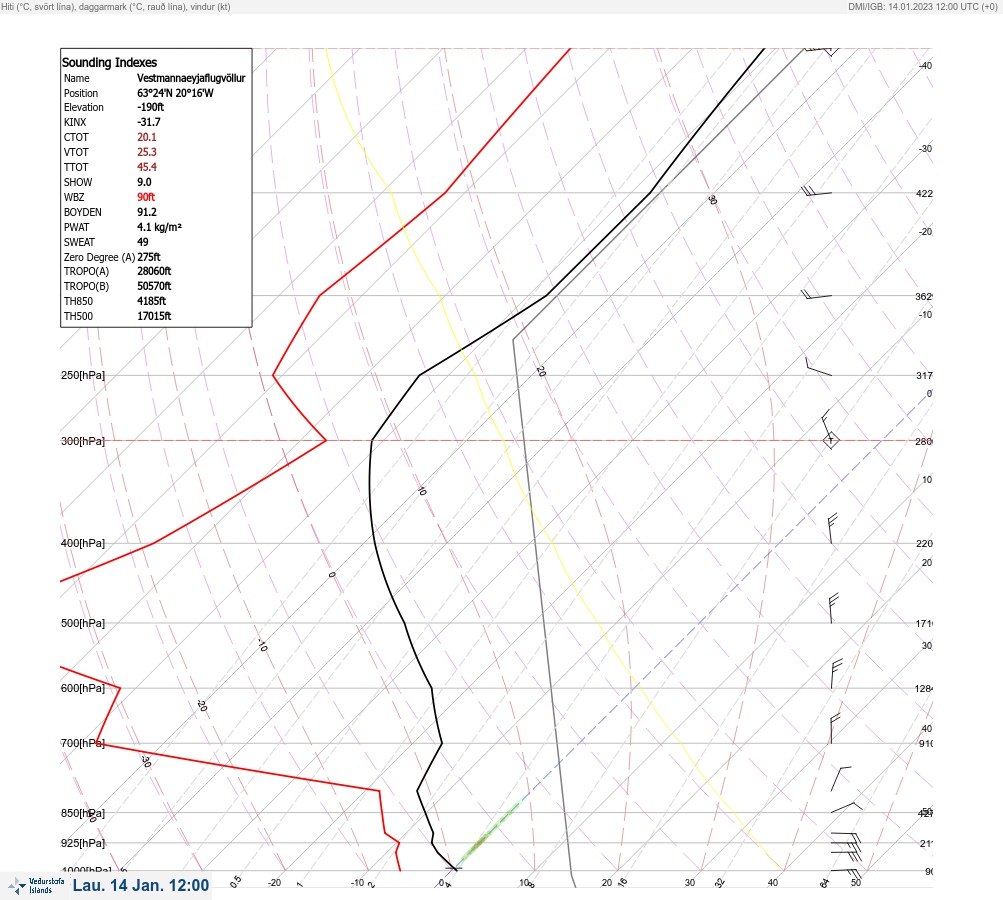Select the VTOT value 25.3

tap(146, 152)
